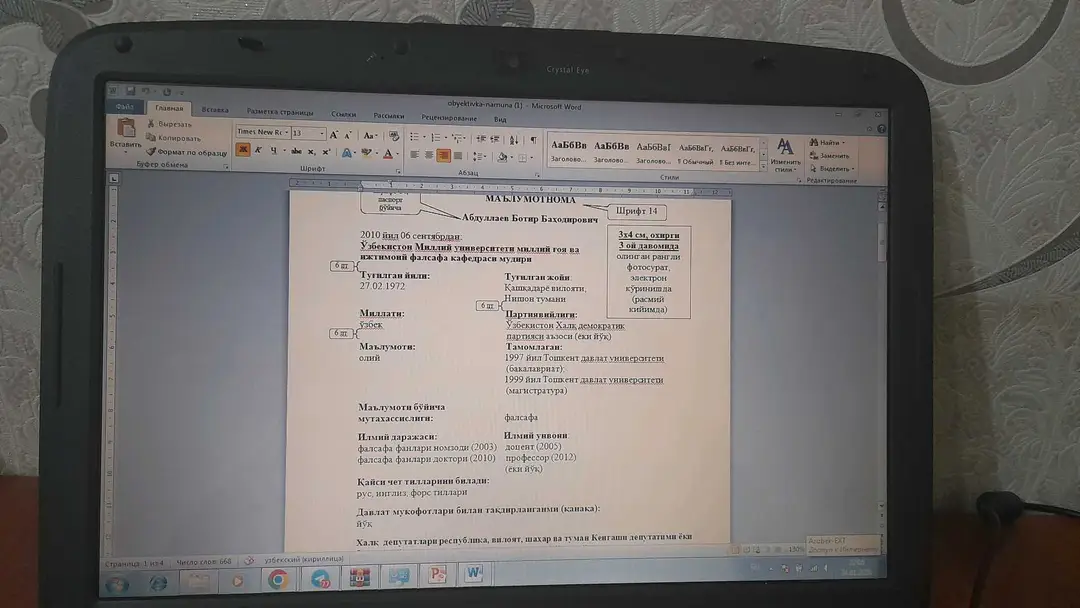Open the Times New Roman font dropdown
This screenshot has height=608, width=1080.
tap(262, 132)
